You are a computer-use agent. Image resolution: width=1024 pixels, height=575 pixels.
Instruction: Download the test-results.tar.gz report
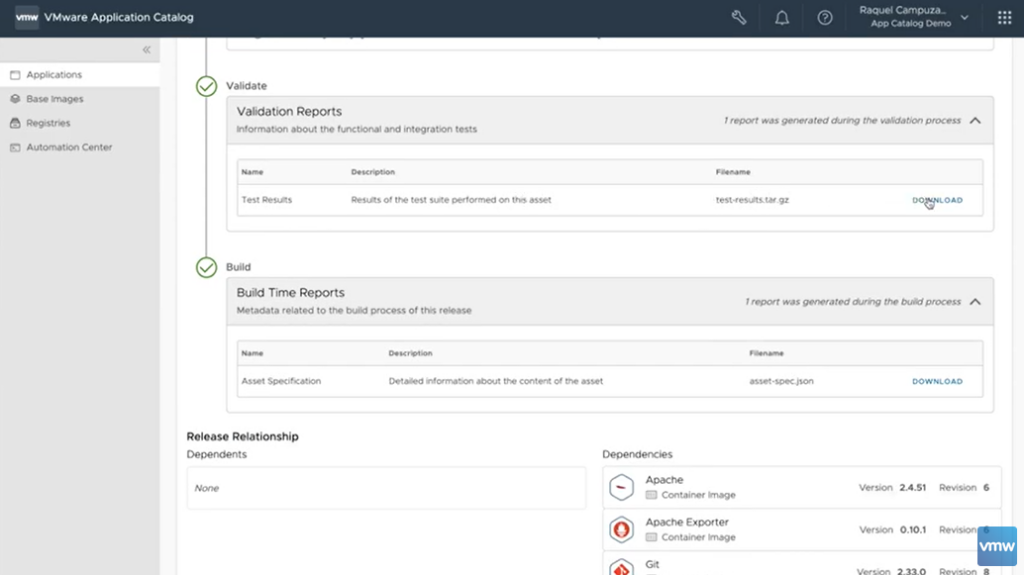[937, 200]
